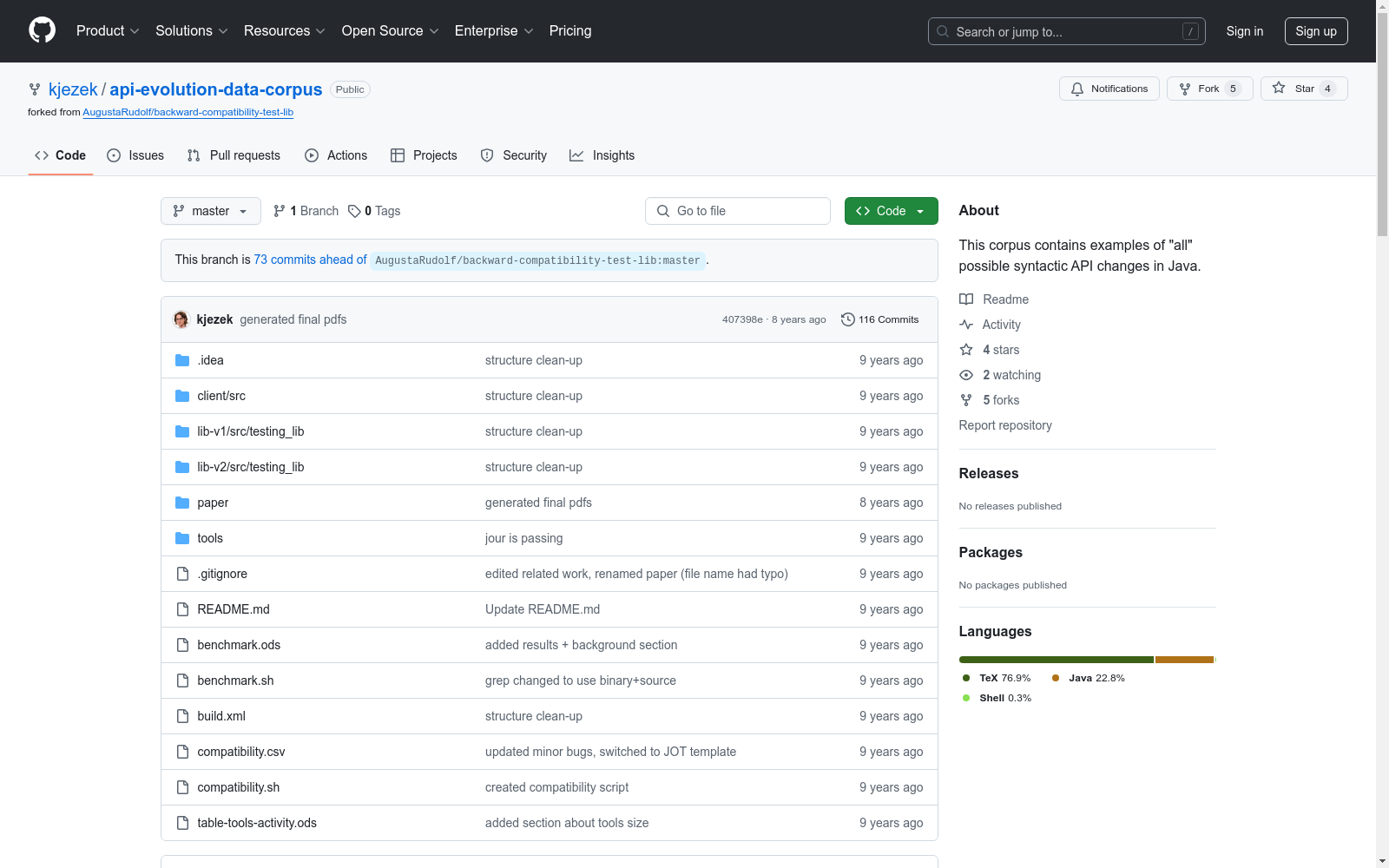Click the 'jour is passing' commit message
Viewport: 1389px width, 868px height.
coord(523,538)
